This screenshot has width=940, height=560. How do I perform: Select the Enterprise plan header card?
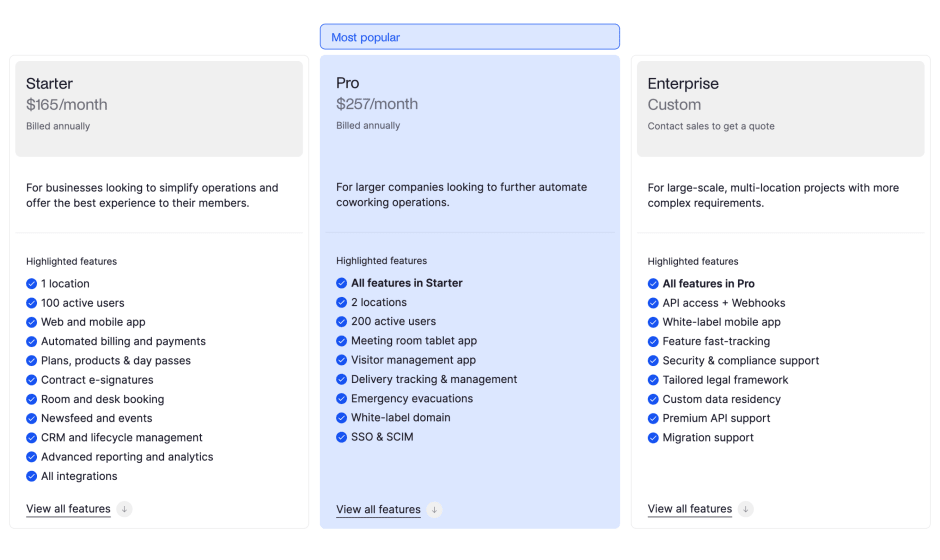coord(780,108)
